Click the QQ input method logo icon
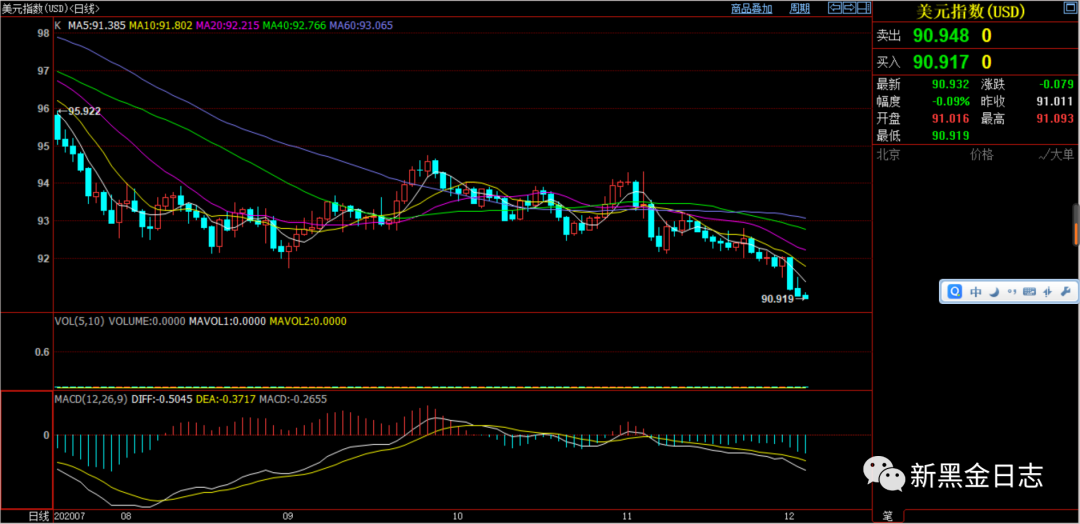 [955, 291]
